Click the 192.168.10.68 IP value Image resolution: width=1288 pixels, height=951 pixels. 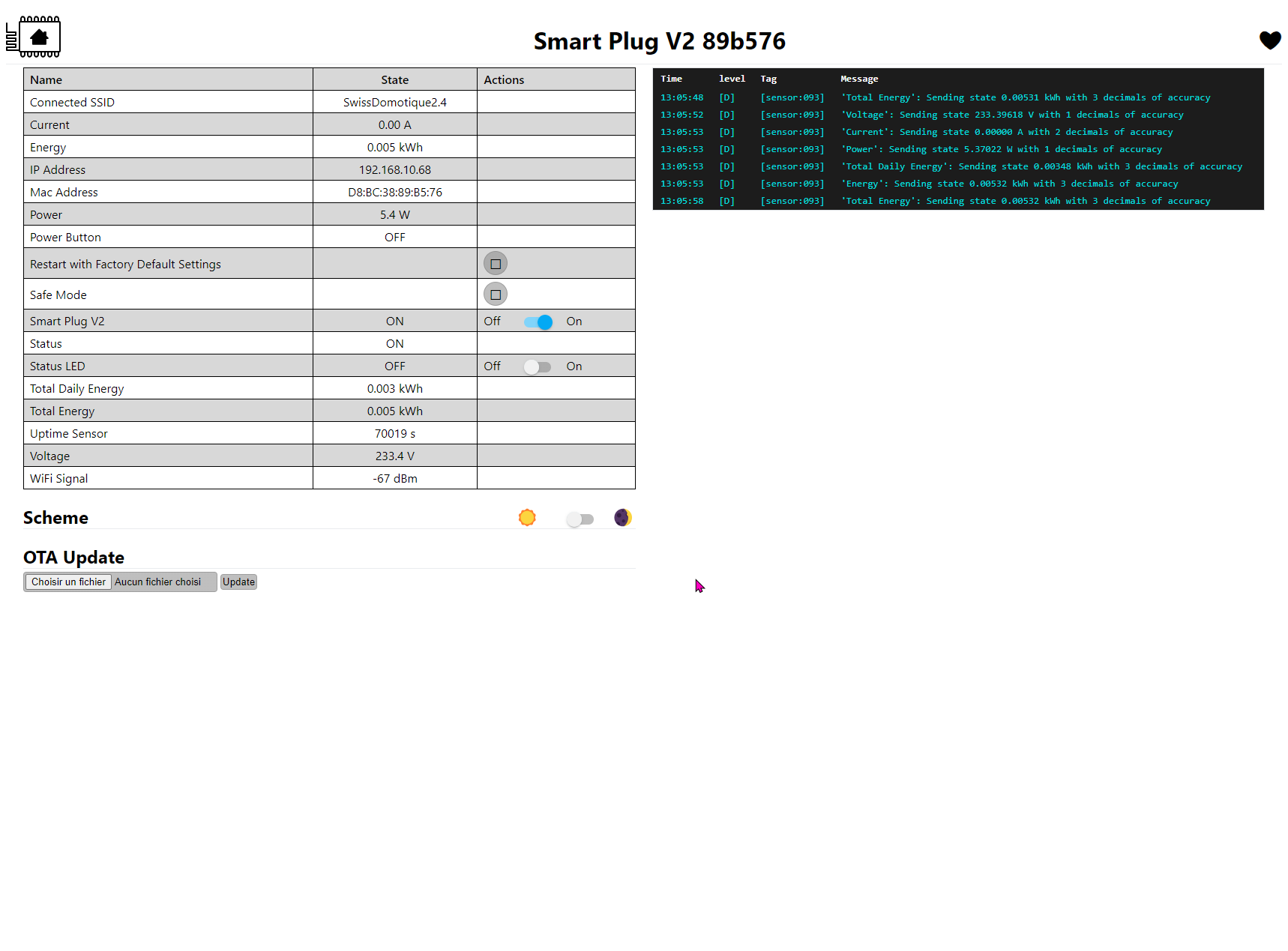coord(395,170)
